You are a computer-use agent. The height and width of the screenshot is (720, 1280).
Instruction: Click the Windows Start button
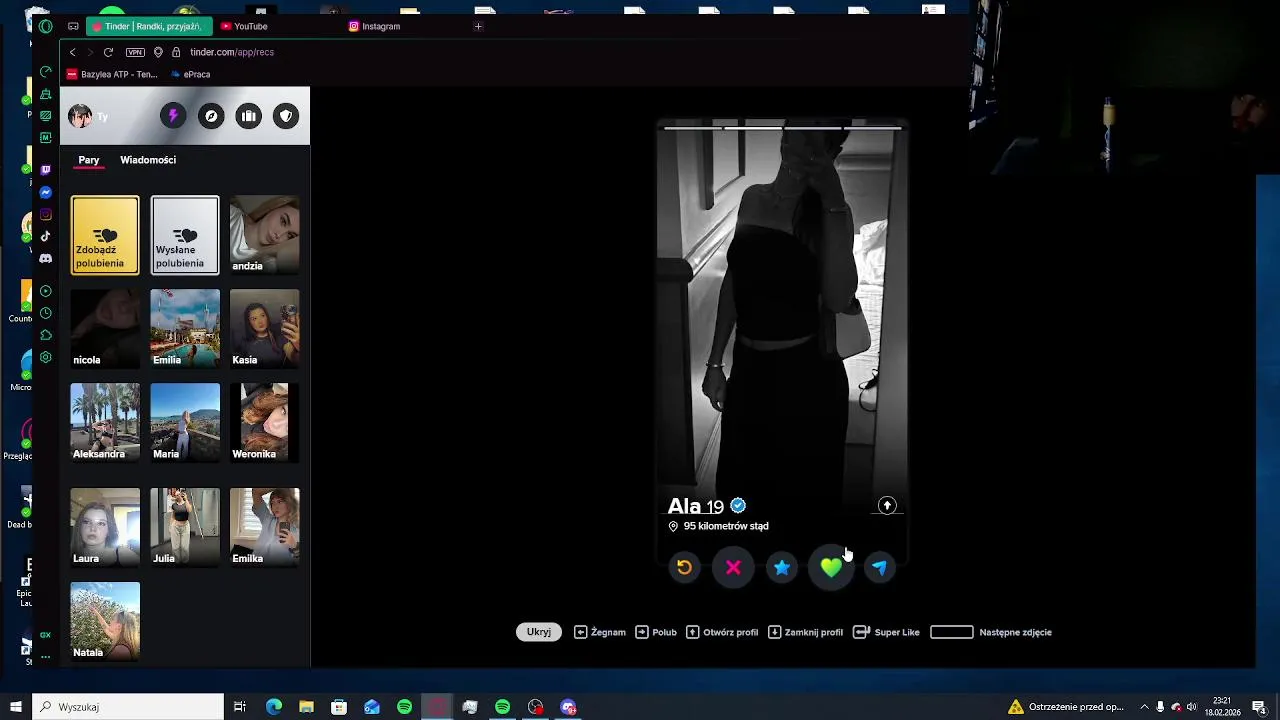16,707
